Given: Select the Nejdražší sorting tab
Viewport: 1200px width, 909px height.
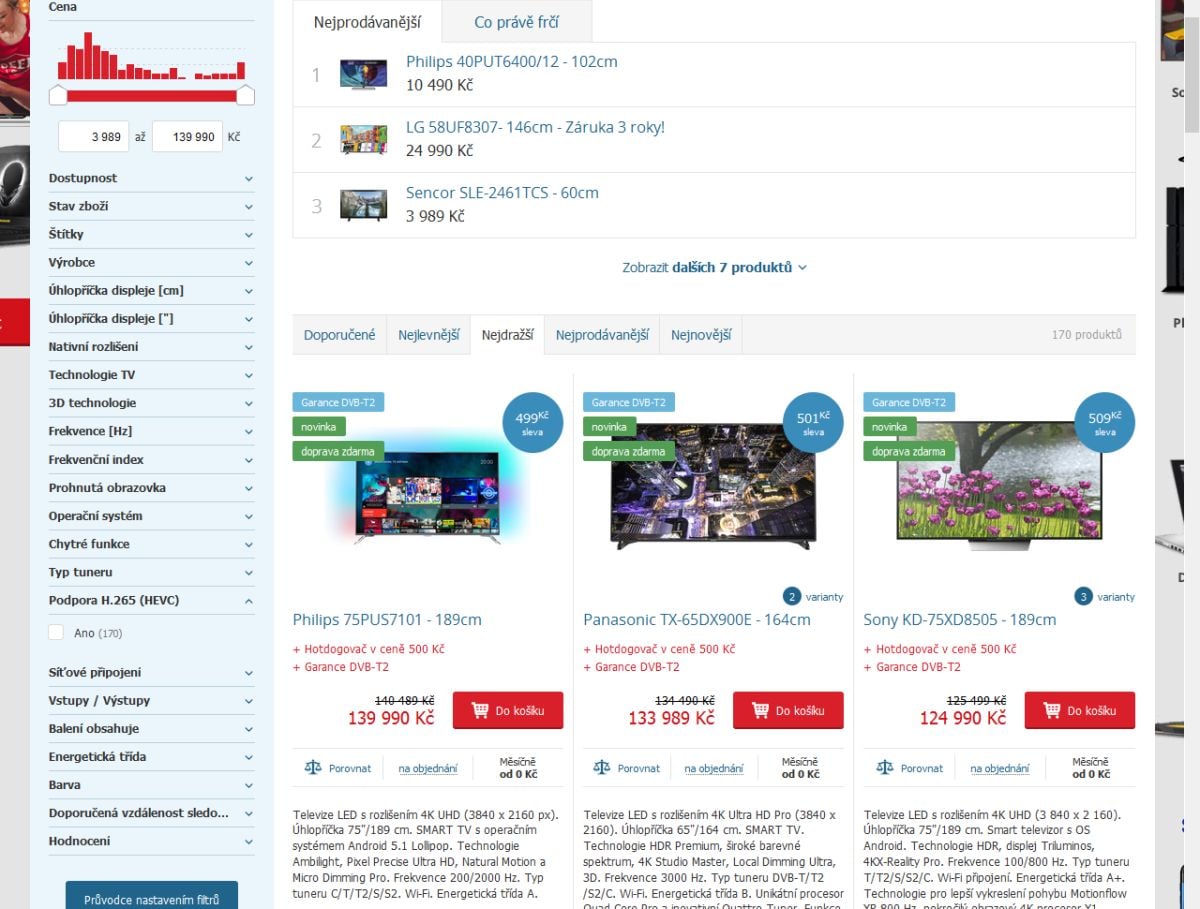Looking at the screenshot, I should tap(507, 335).
